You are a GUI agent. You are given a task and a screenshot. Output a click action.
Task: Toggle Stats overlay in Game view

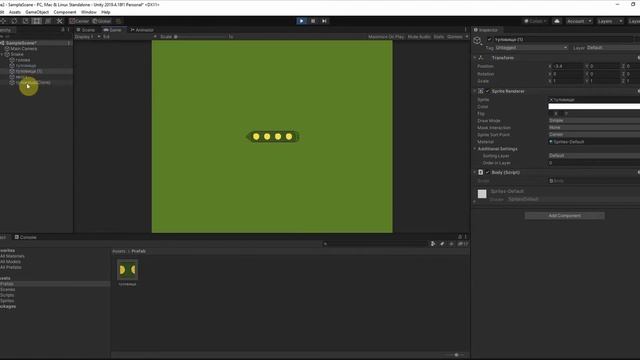tap(439, 37)
